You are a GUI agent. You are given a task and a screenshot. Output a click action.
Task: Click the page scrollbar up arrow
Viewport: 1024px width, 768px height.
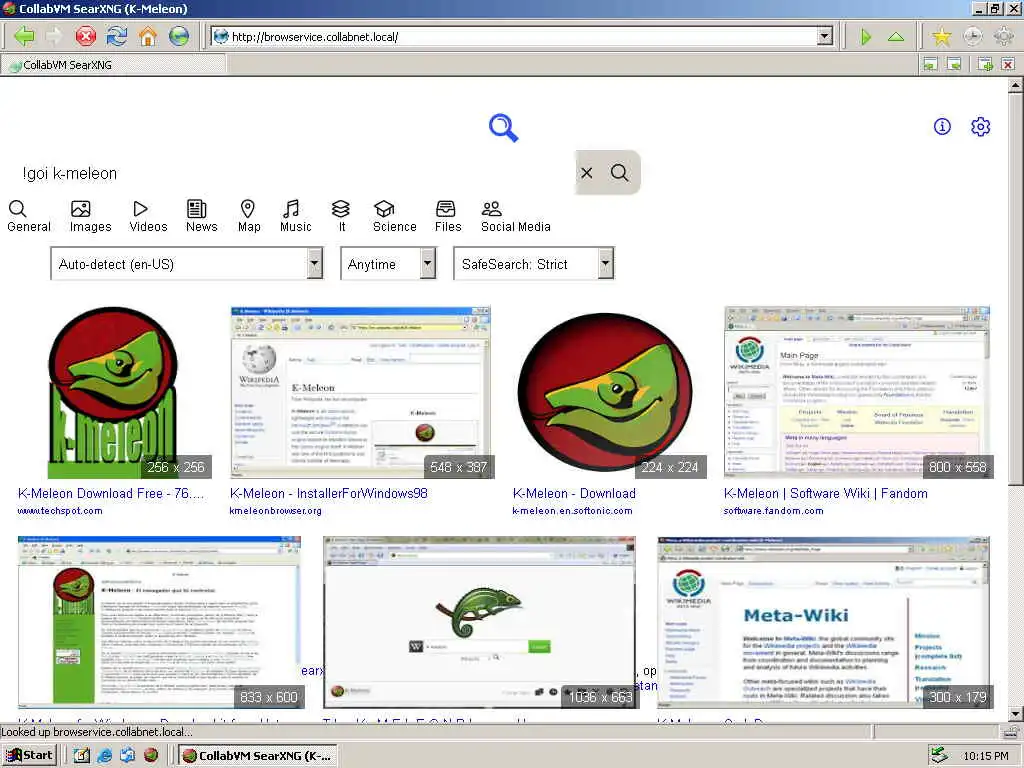click(1016, 86)
